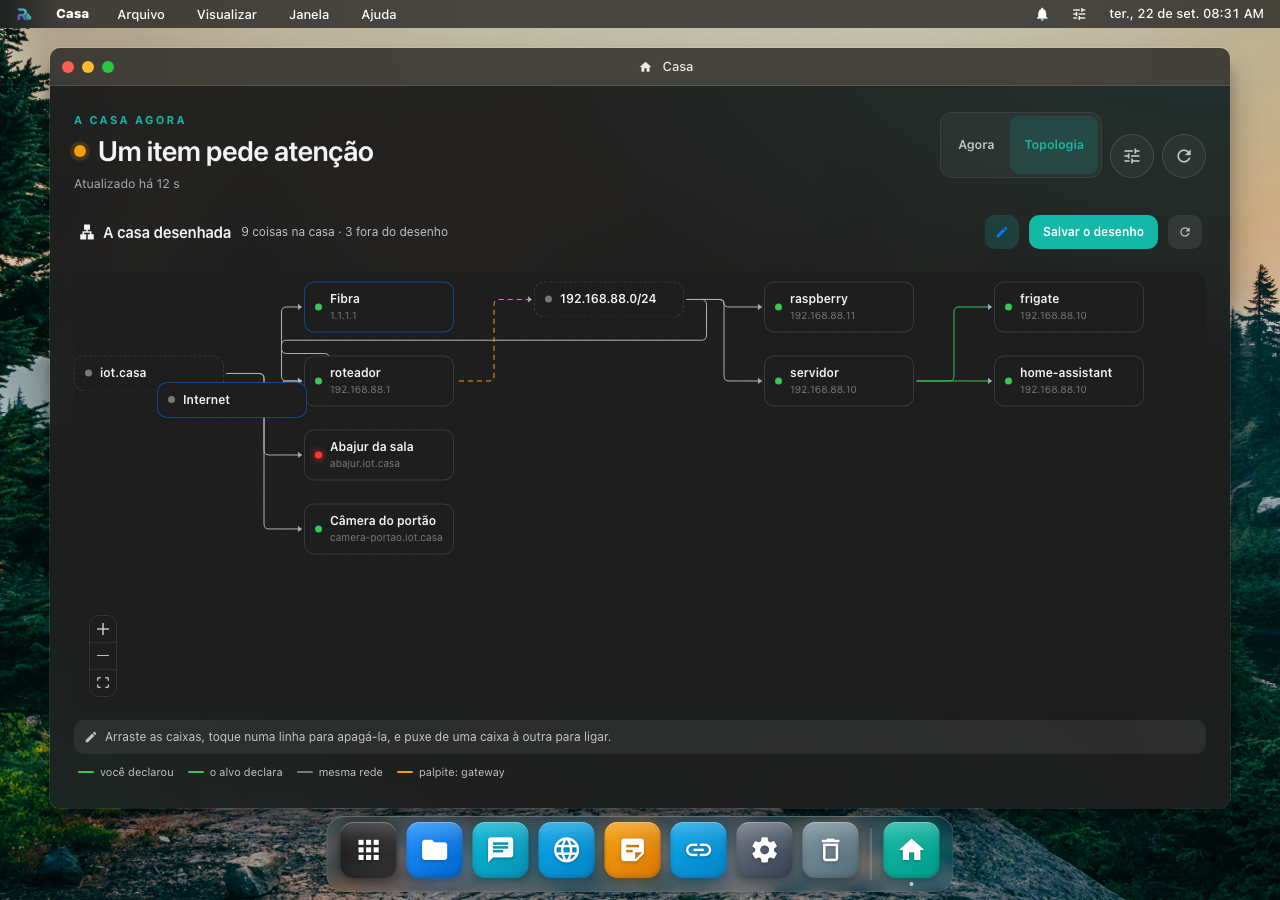Click Salvar o desenho button
The height and width of the screenshot is (900, 1280).
coord(1093,232)
